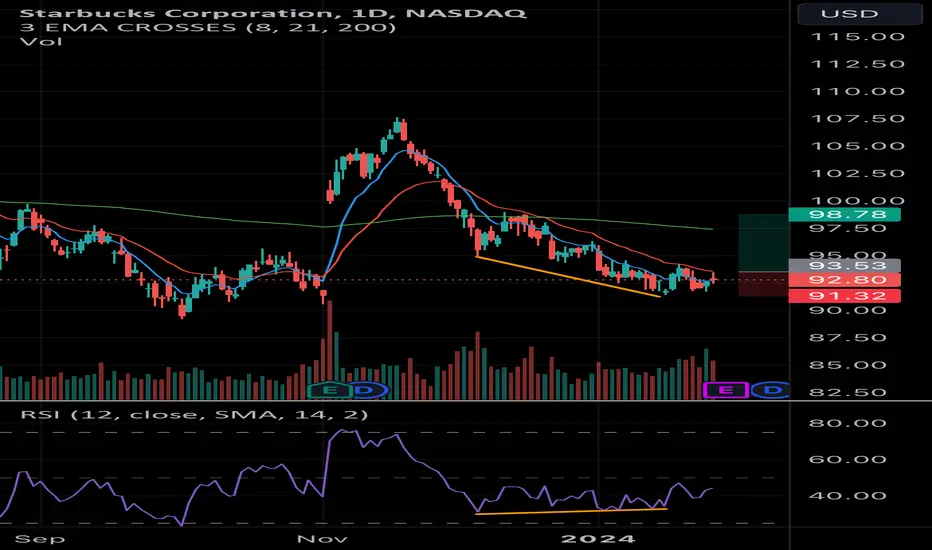Image resolution: width=932 pixels, height=550 pixels.
Task: Click the 2024 label on the time axis
Action: tap(598, 539)
